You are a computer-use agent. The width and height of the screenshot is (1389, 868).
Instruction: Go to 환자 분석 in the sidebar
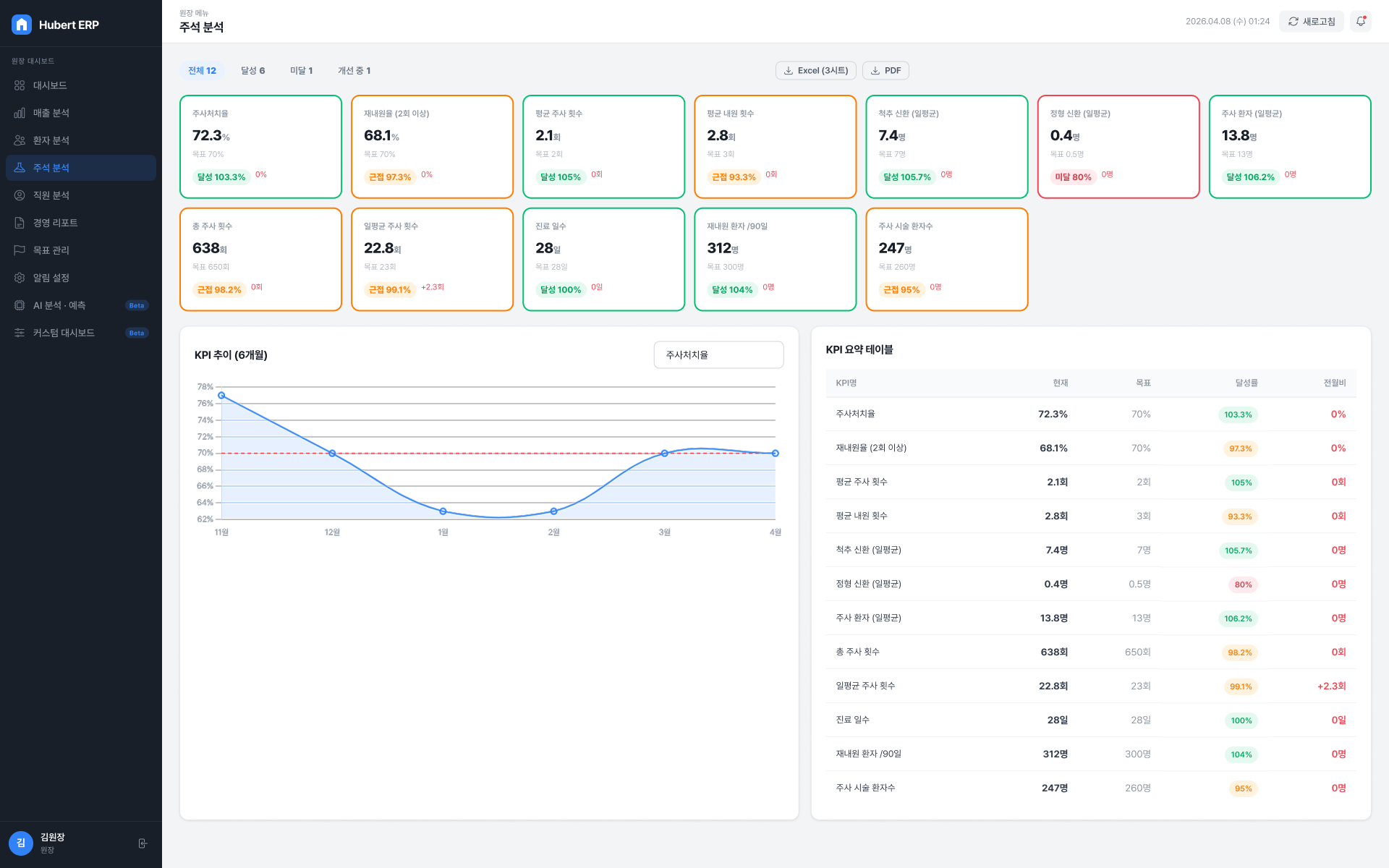tap(81, 140)
